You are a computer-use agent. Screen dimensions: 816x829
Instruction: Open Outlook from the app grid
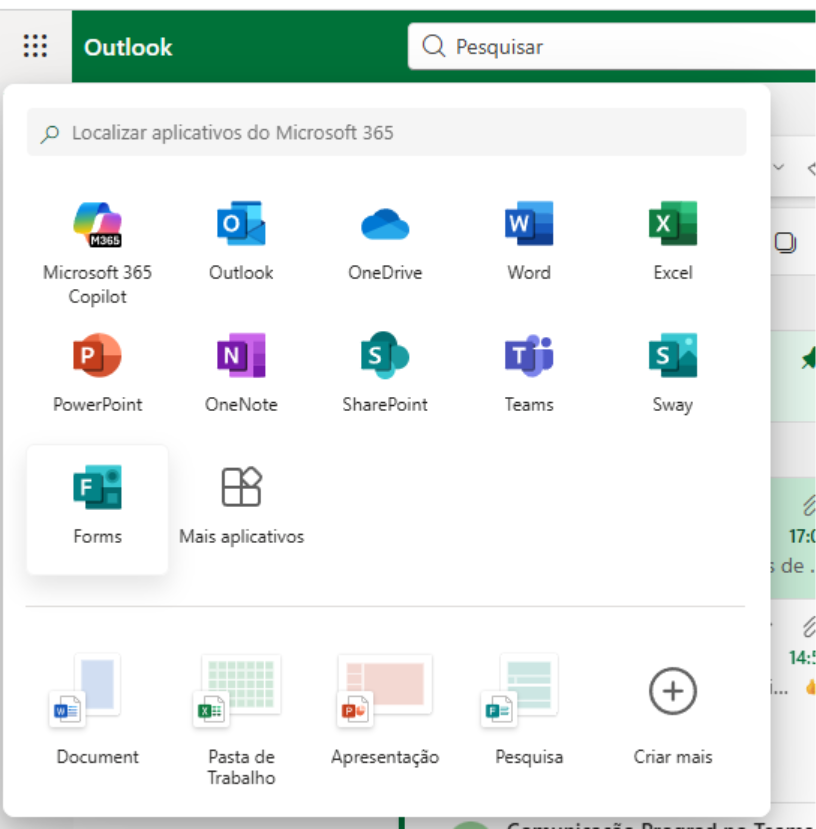(241, 240)
